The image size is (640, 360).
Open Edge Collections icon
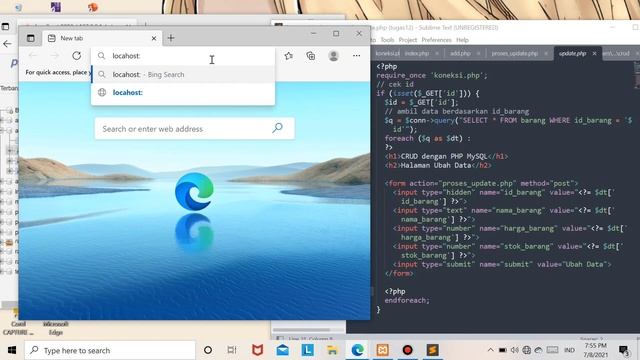coord(311,56)
